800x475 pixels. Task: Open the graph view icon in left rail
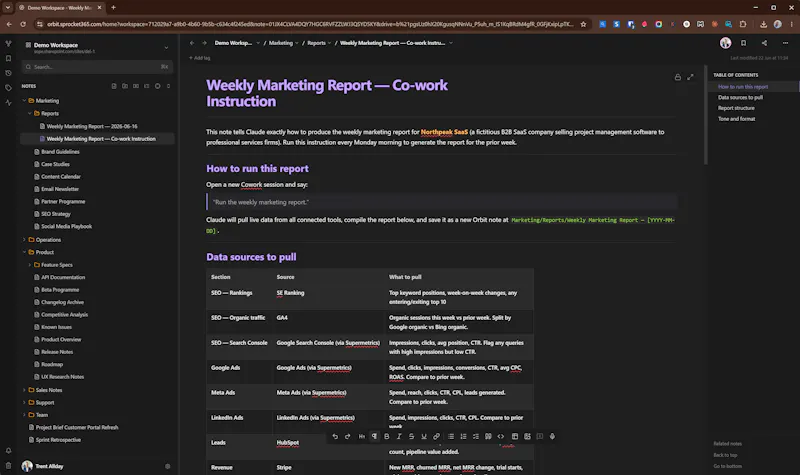[x=8, y=44]
